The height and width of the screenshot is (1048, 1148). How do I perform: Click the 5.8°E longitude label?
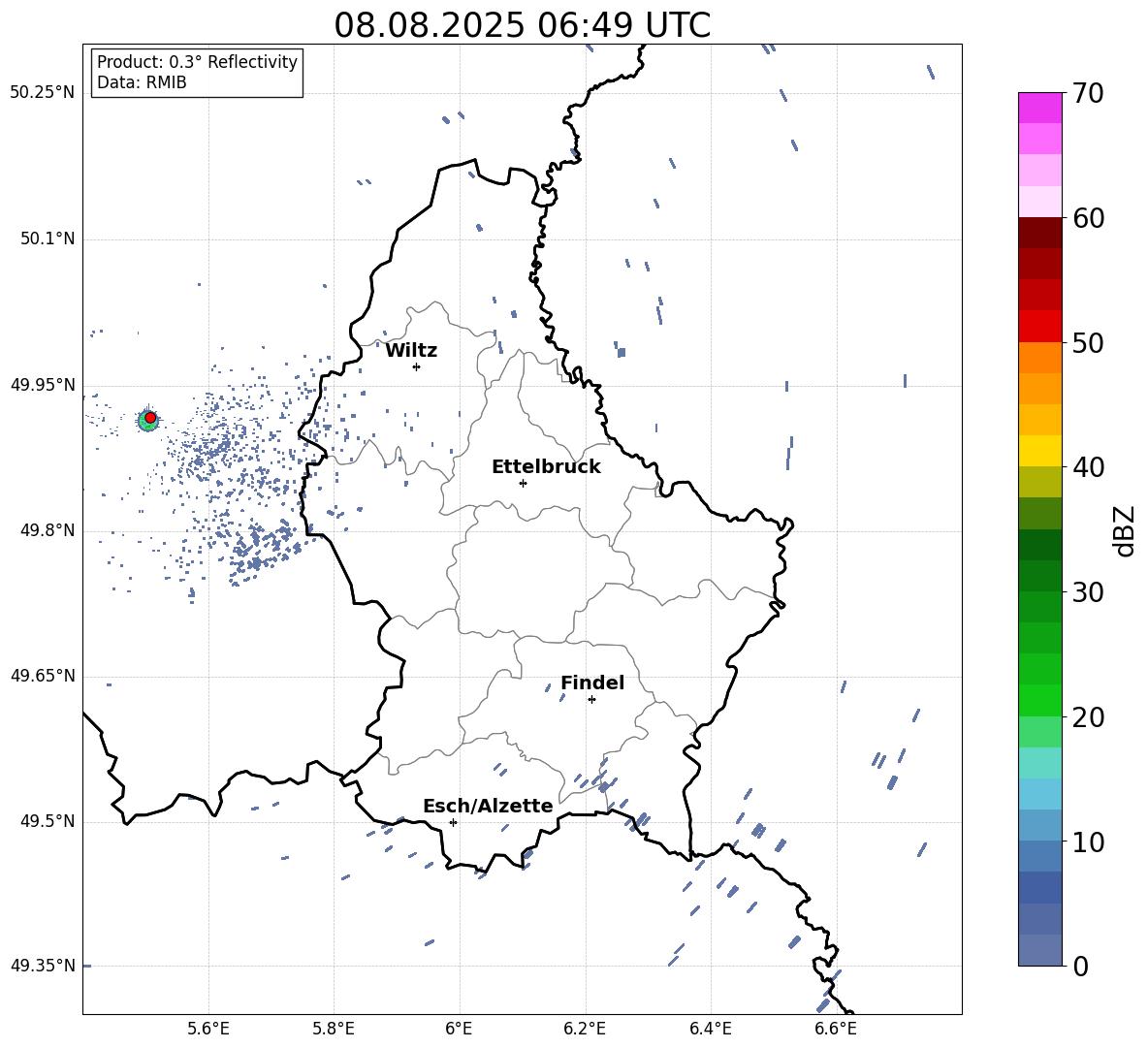coord(334,1029)
